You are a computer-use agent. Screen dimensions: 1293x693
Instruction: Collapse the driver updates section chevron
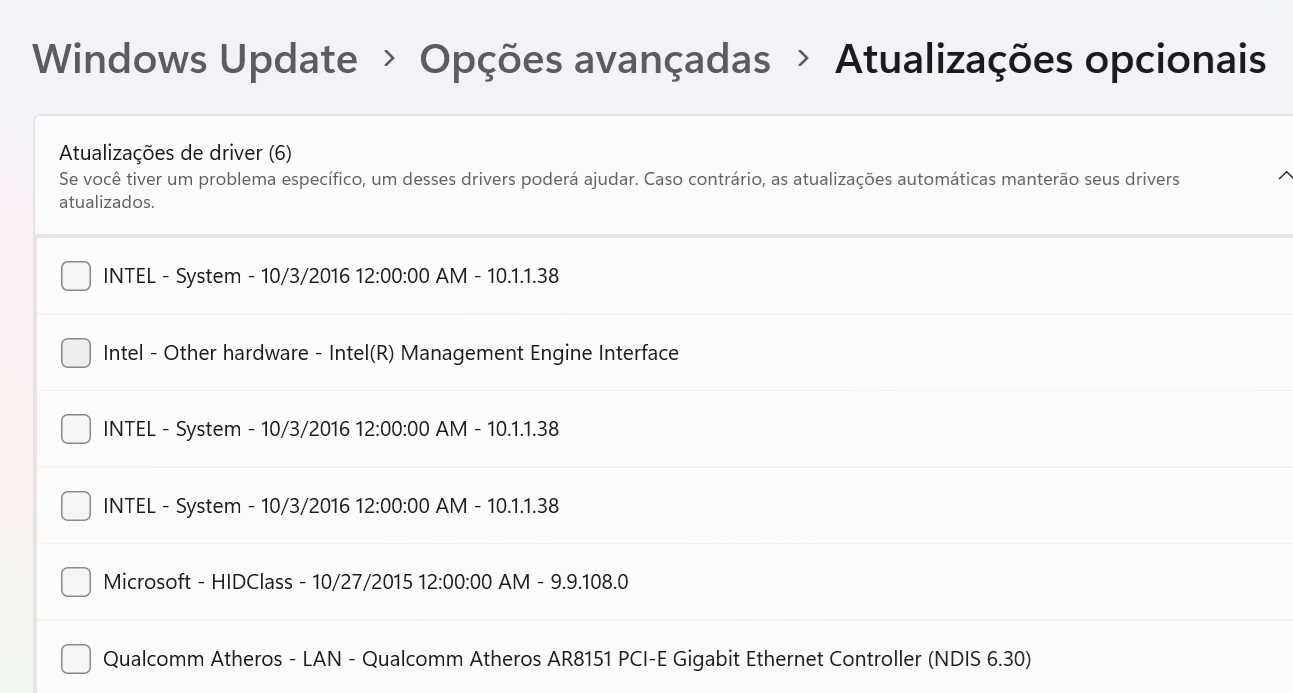point(1284,177)
